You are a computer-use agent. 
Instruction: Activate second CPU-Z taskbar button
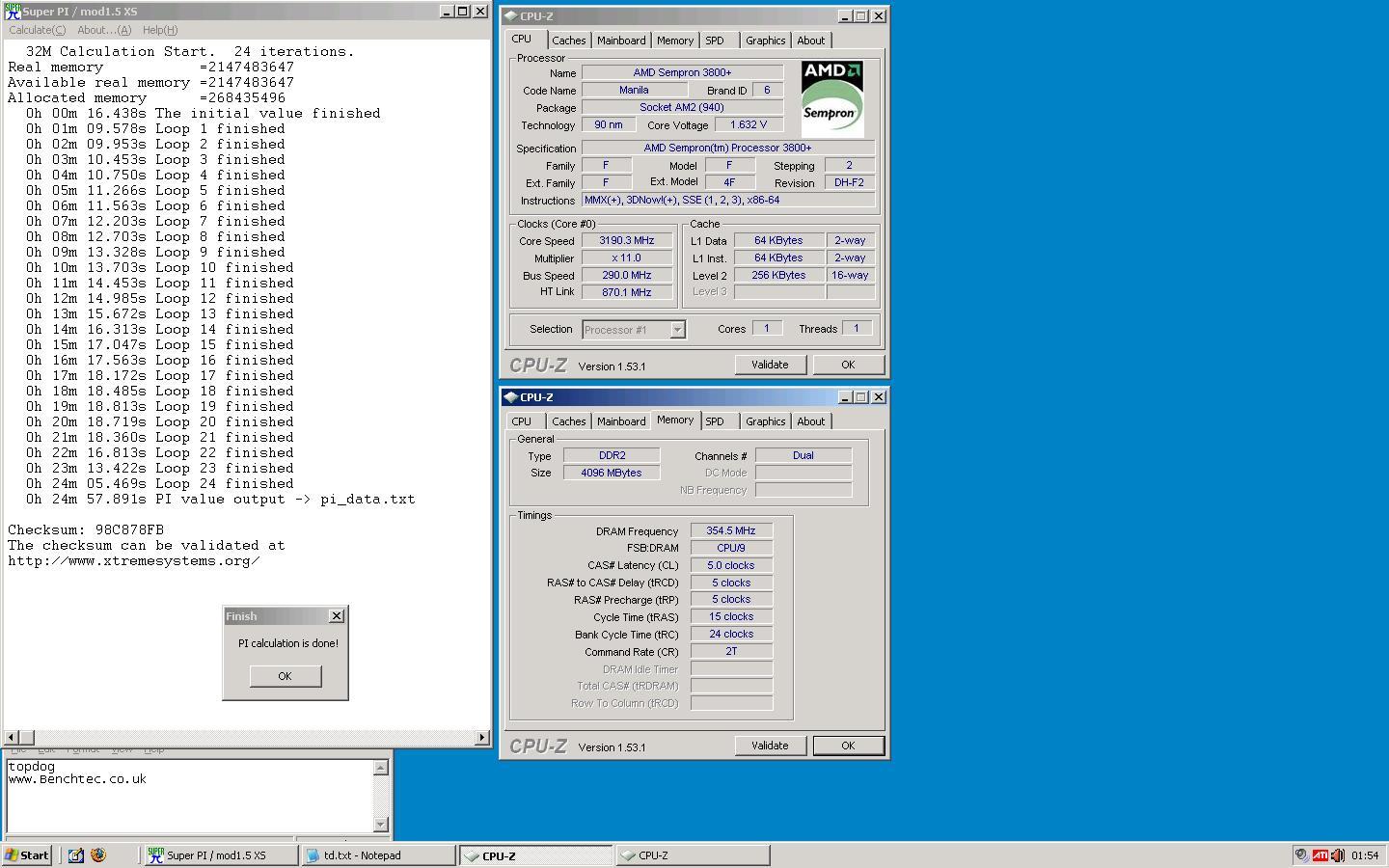coord(693,855)
